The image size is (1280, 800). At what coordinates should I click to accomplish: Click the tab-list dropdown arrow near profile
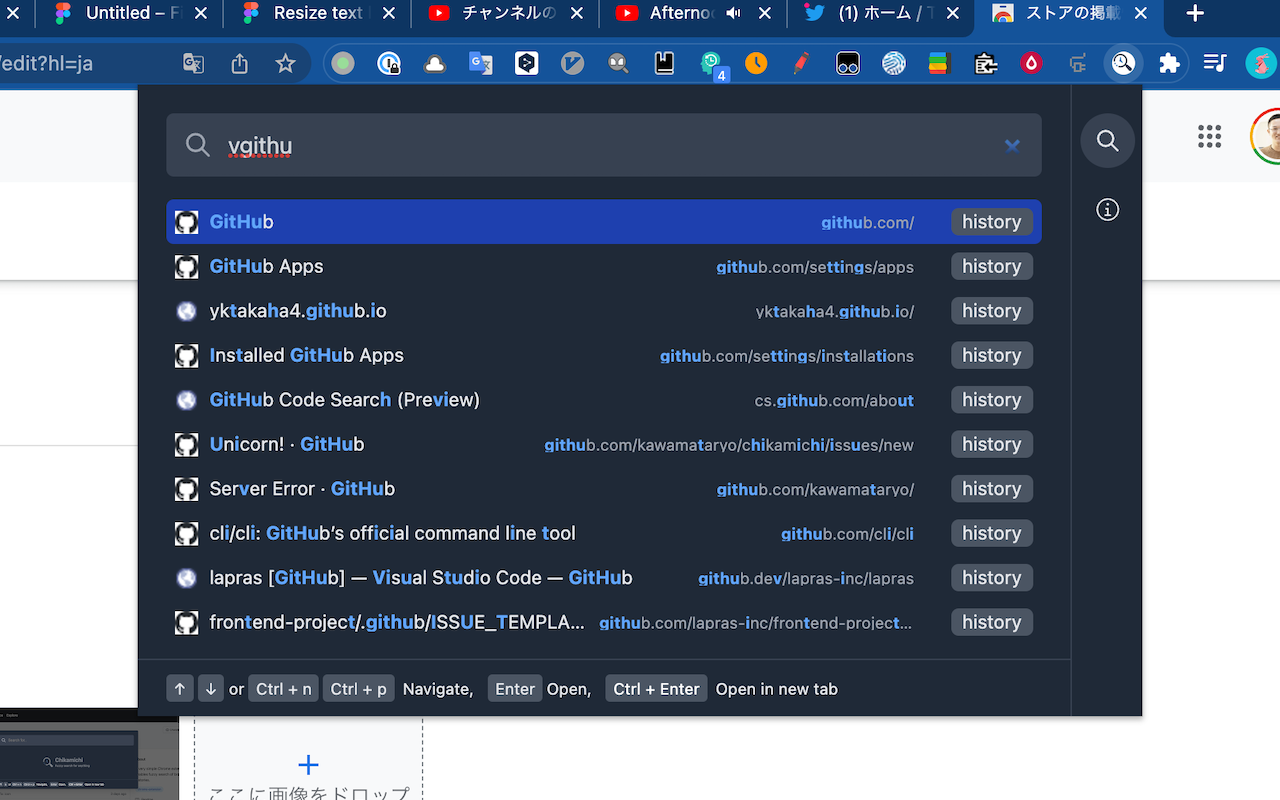[1214, 62]
